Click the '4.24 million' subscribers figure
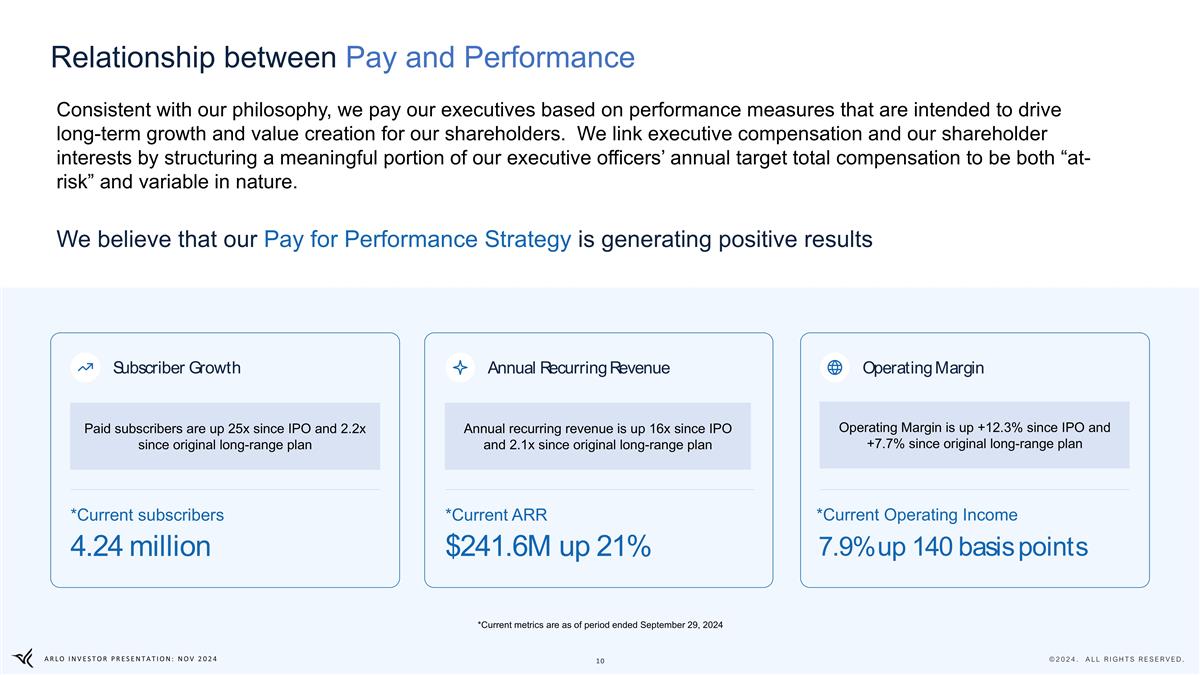This screenshot has height=675, width=1200. click(140, 547)
